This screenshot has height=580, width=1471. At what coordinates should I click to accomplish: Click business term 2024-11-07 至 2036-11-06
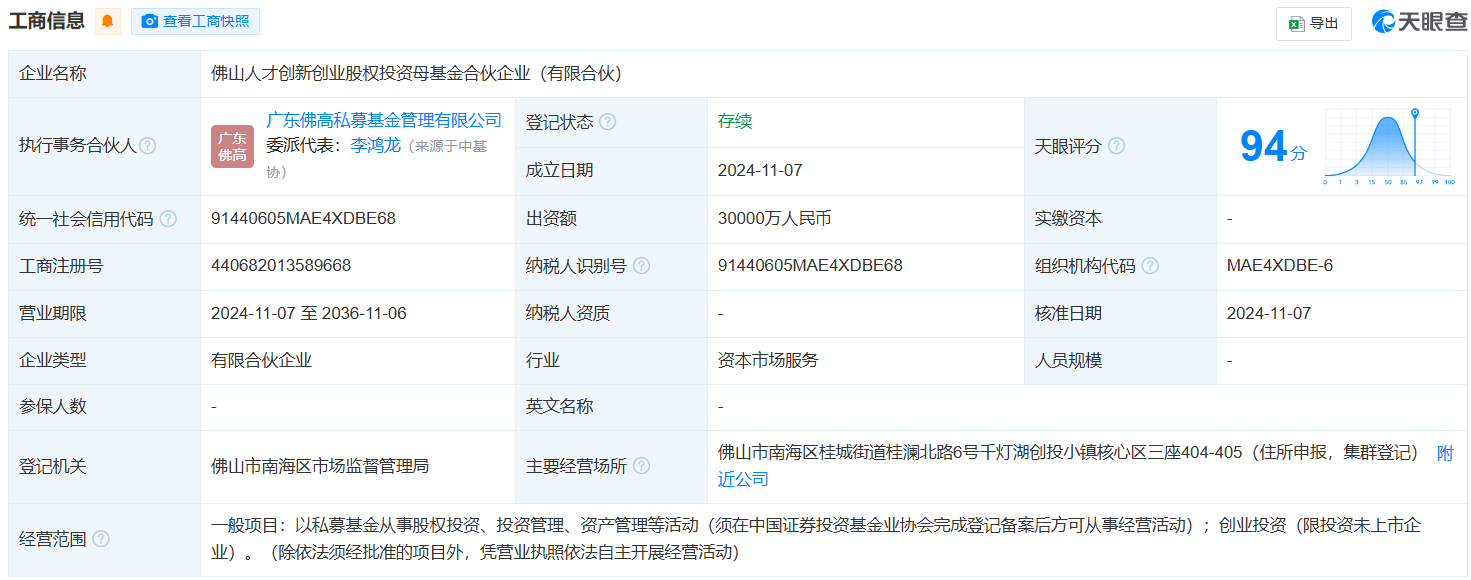309,314
